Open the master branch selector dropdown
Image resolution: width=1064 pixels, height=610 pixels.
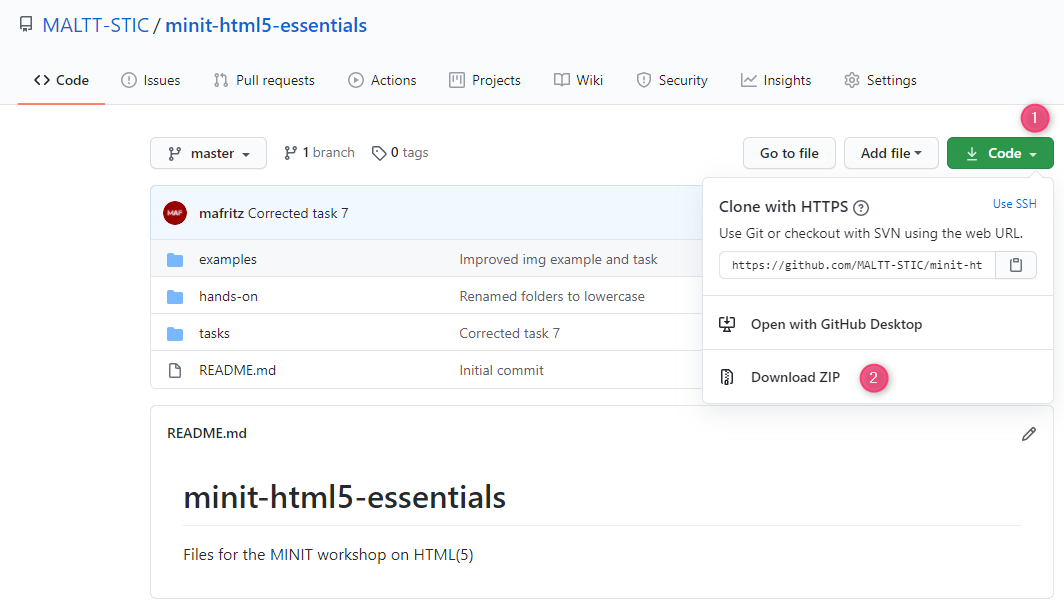208,153
